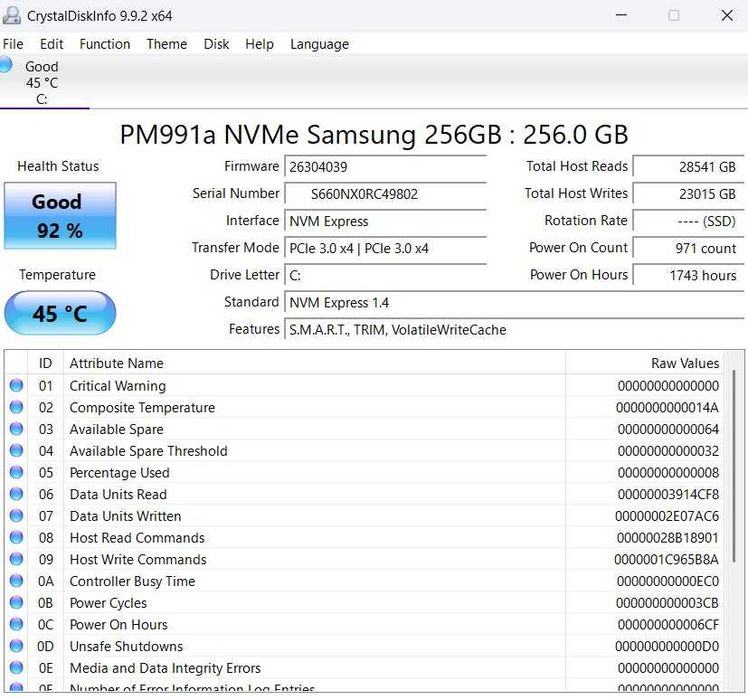This screenshot has width=748, height=699.
Task: Click status orb of attribute 0C Power On Hours
Action: pos(16,624)
